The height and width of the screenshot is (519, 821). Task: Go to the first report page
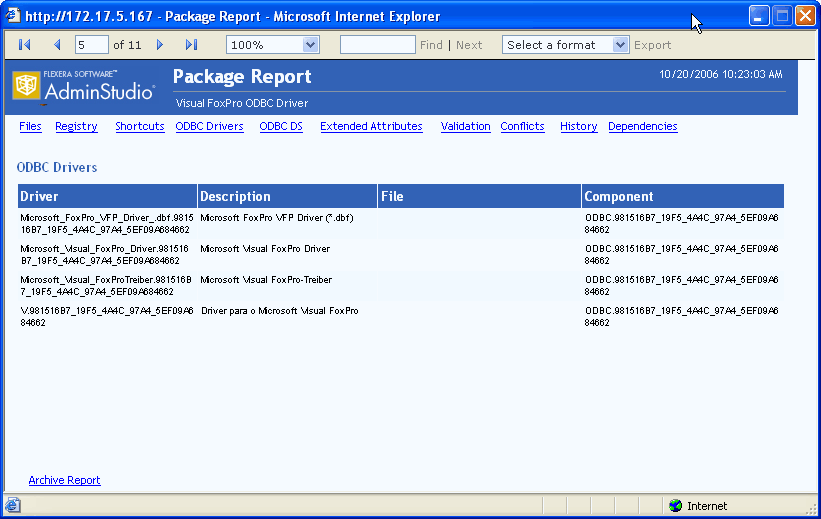[x=25, y=45]
